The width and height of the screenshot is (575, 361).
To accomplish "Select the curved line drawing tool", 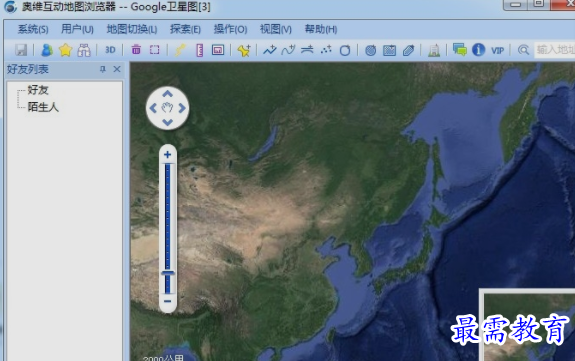I will (x=288, y=50).
